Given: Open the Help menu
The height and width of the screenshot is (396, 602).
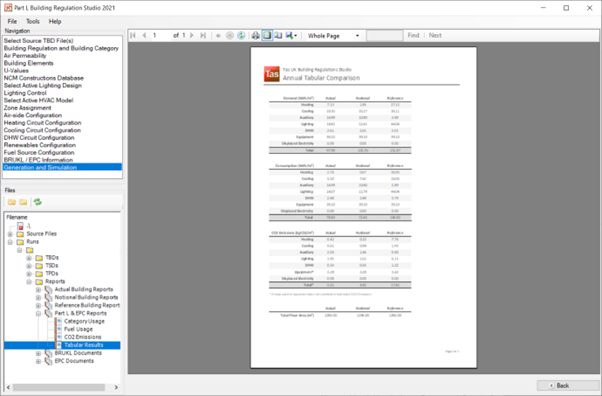Looking at the screenshot, I should click(x=55, y=22).
